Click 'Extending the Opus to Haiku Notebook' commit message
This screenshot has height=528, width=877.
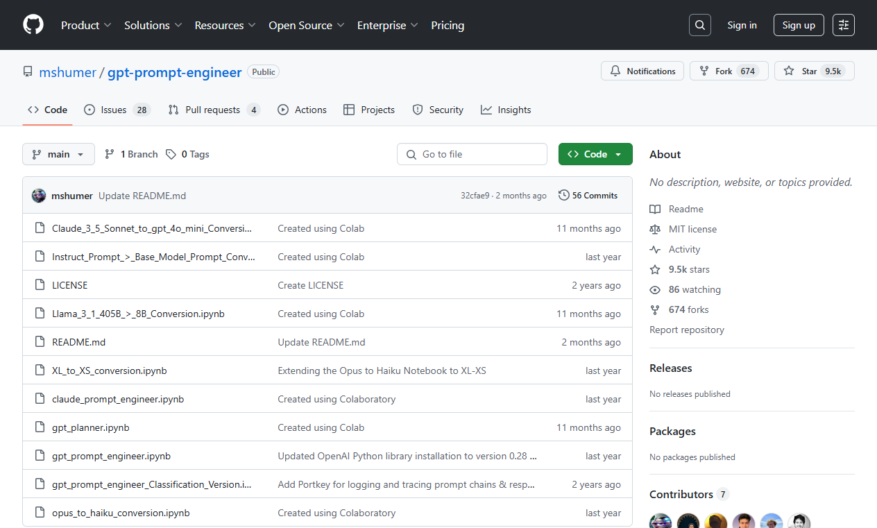click(x=382, y=370)
